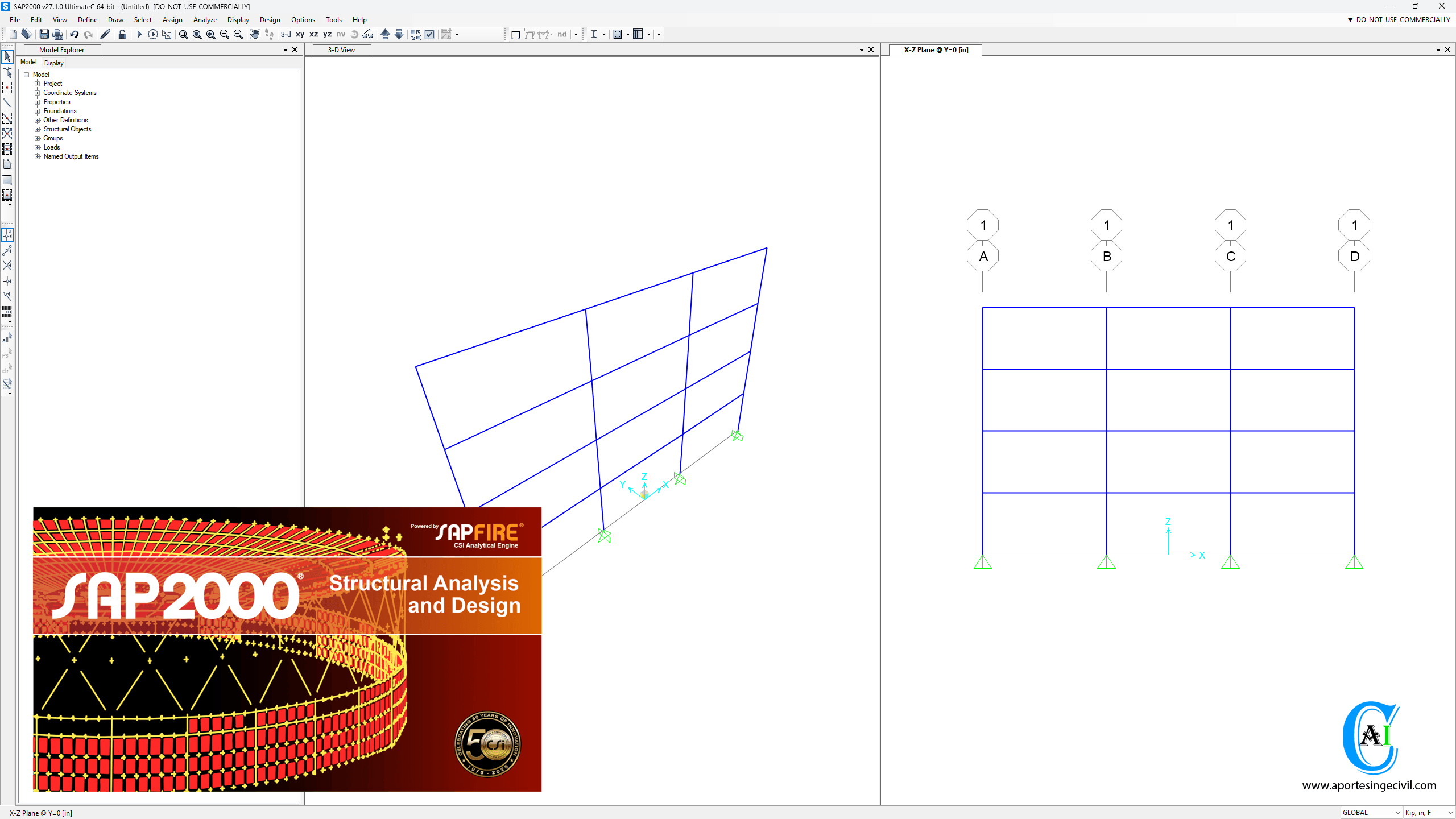Image resolution: width=1456 pixels, height=819 pixels.
Task: Click the Run Analysis play icon
Action: pyautogui.click(x=139, y=34)
